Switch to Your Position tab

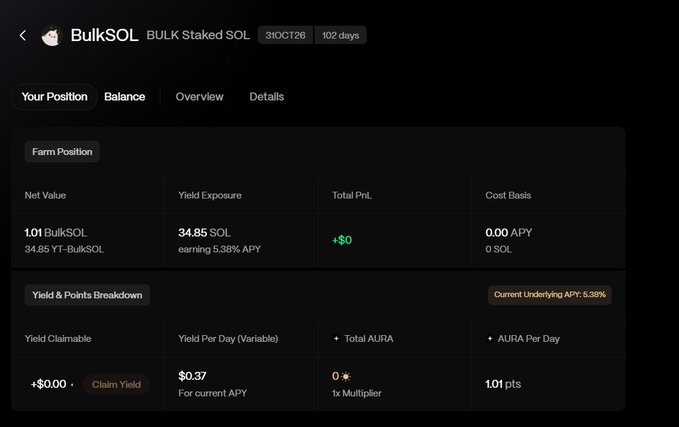(55, 97)
